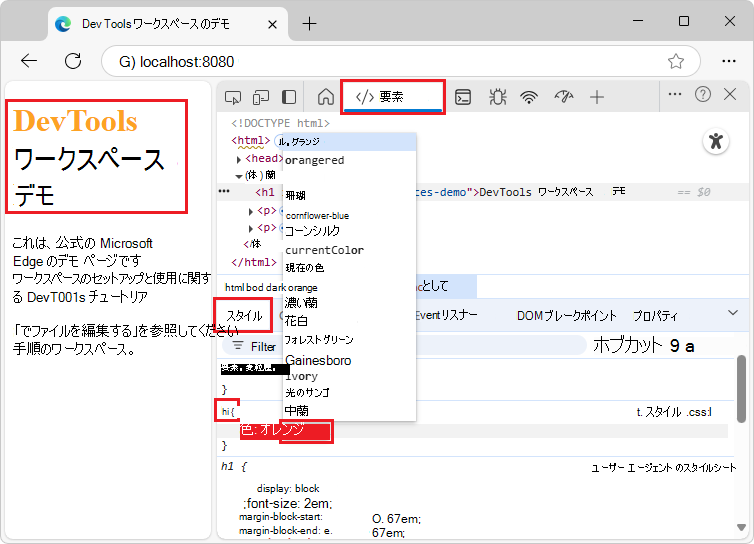The height and width of the screenshot is (544, 754).
Task: Reload the page with refresh icon
Action: click(x=73, y=61)
